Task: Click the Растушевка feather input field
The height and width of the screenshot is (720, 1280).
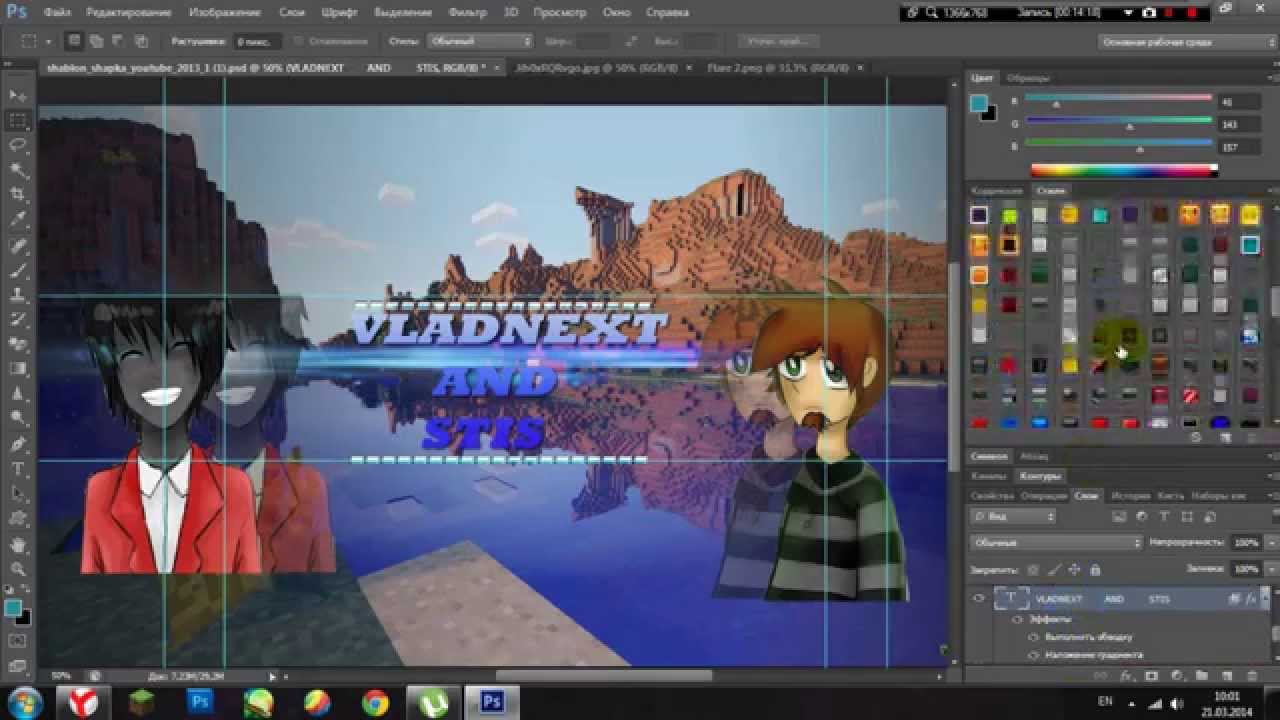Action: tap(256, 42)
